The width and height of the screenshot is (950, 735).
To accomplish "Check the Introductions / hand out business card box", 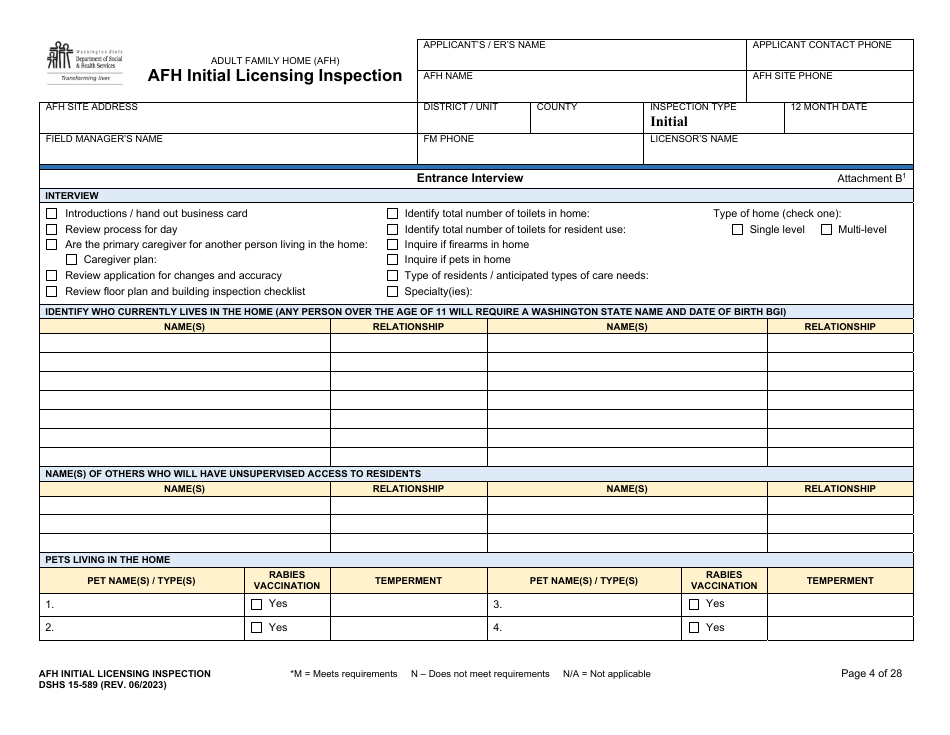I will coord(50,213).
